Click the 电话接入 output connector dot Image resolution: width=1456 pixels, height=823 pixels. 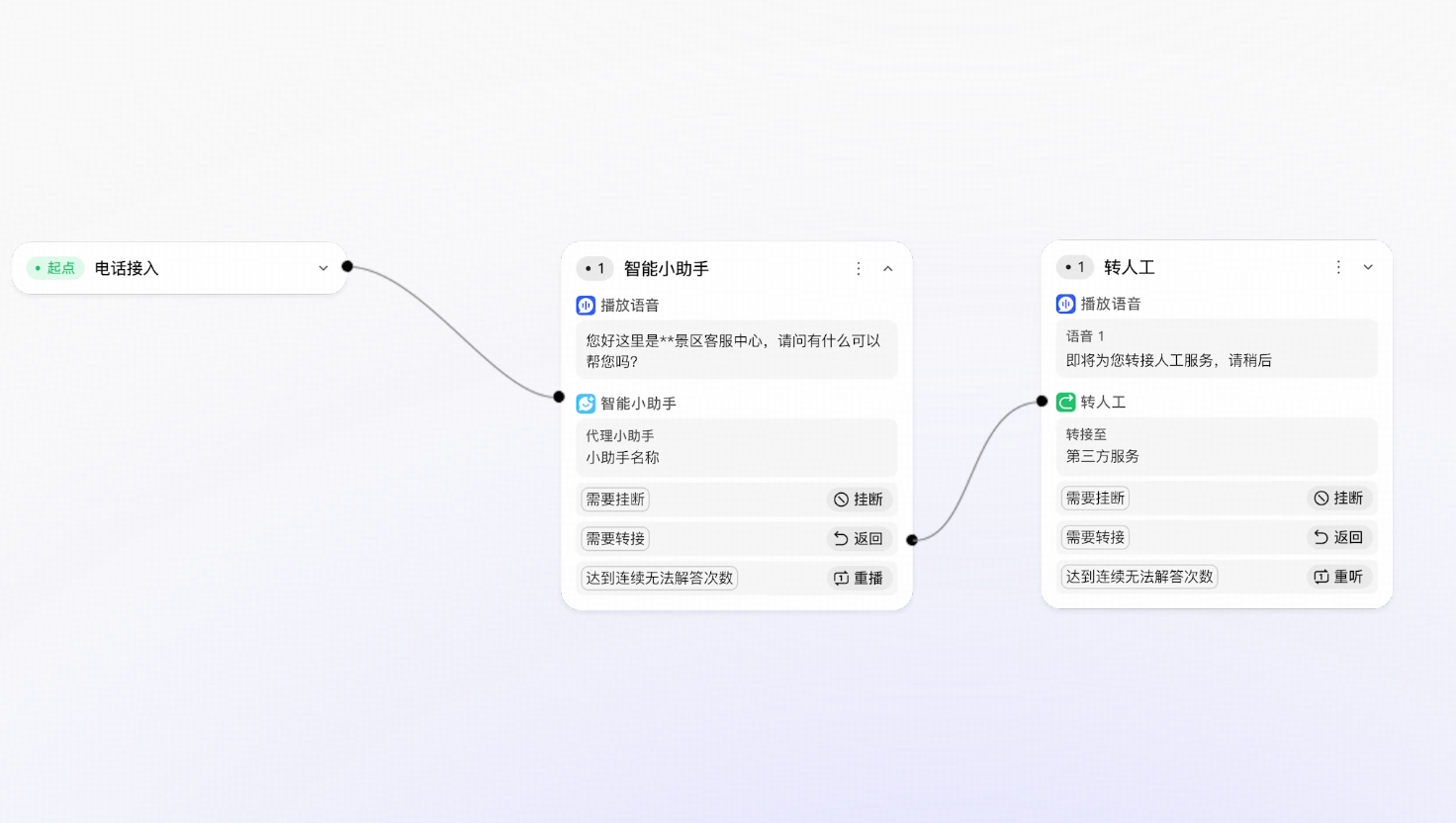(x=347, y=266)
